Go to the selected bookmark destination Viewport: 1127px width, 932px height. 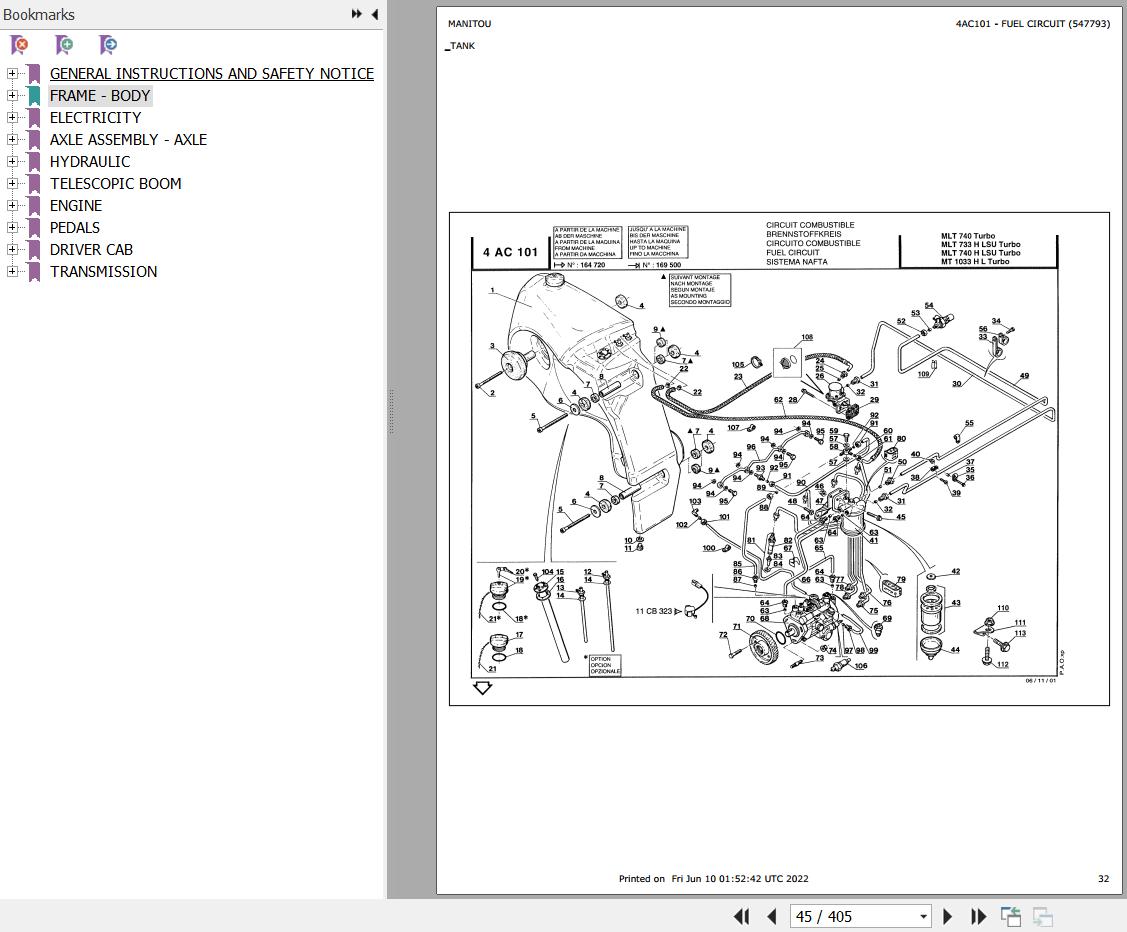tap(106, 45)
